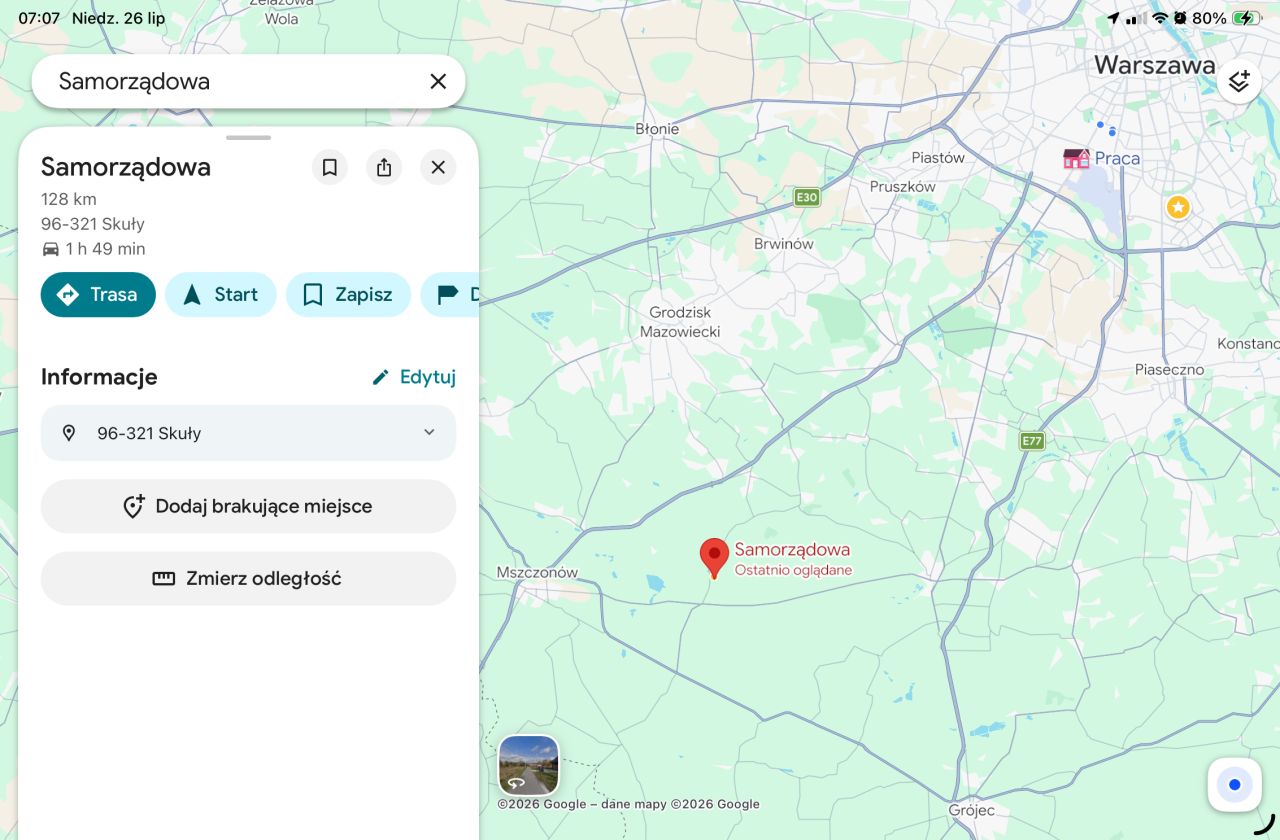Begin navigation with Start button

(220, 294)
